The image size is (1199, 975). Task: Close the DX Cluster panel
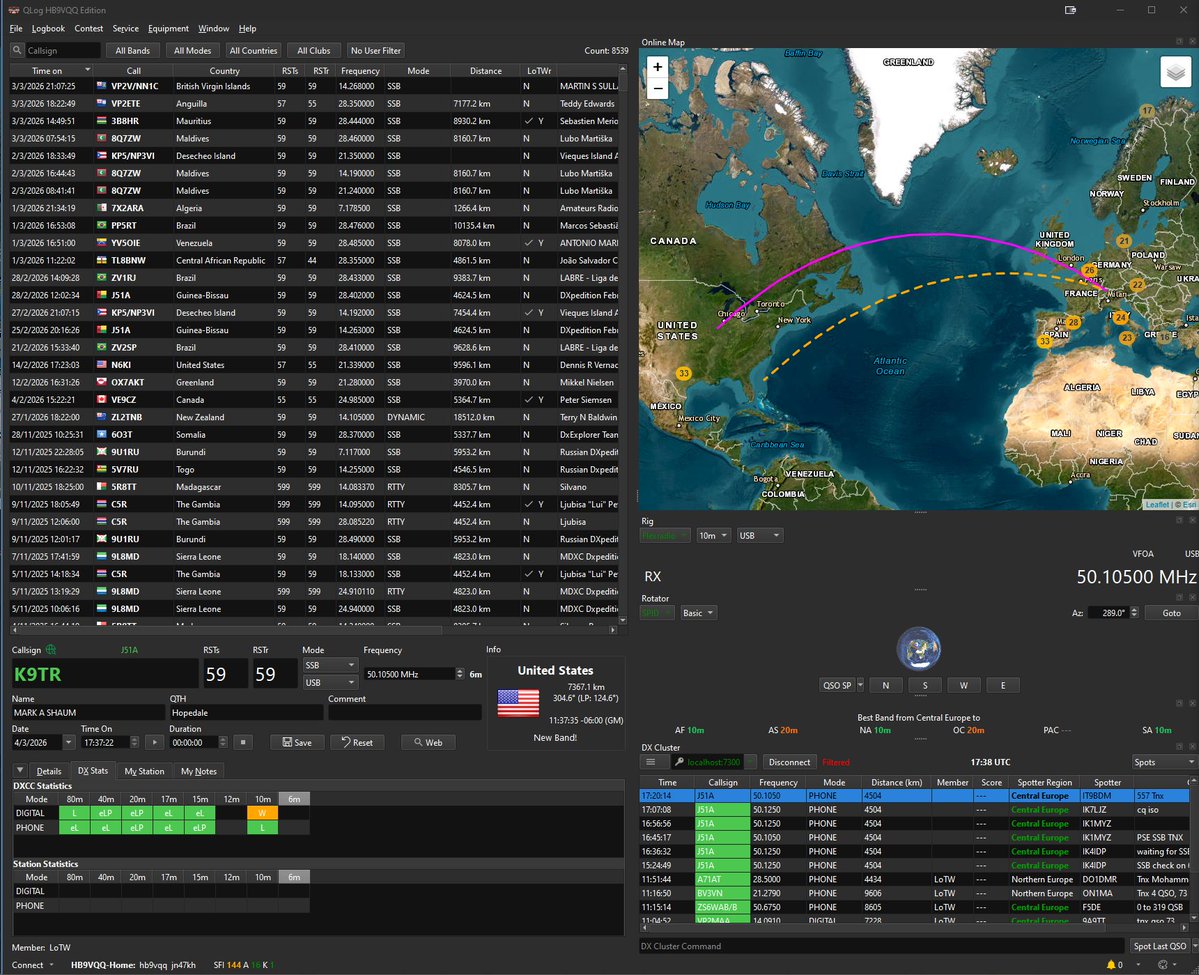(1191, 746)
